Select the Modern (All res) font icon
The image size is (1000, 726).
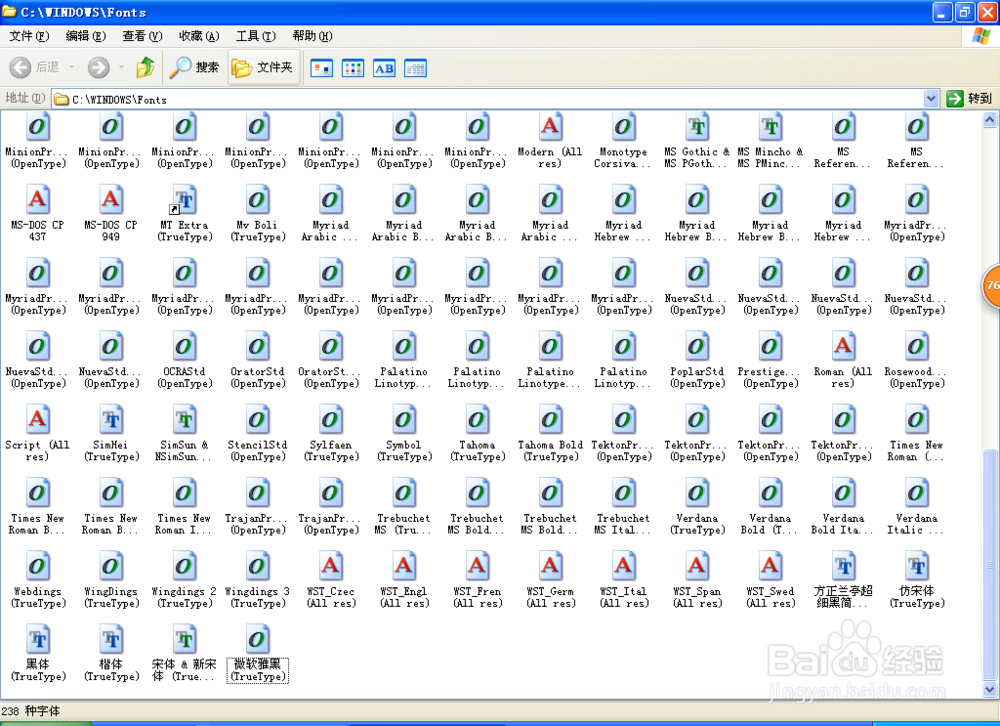pos(550,126)
